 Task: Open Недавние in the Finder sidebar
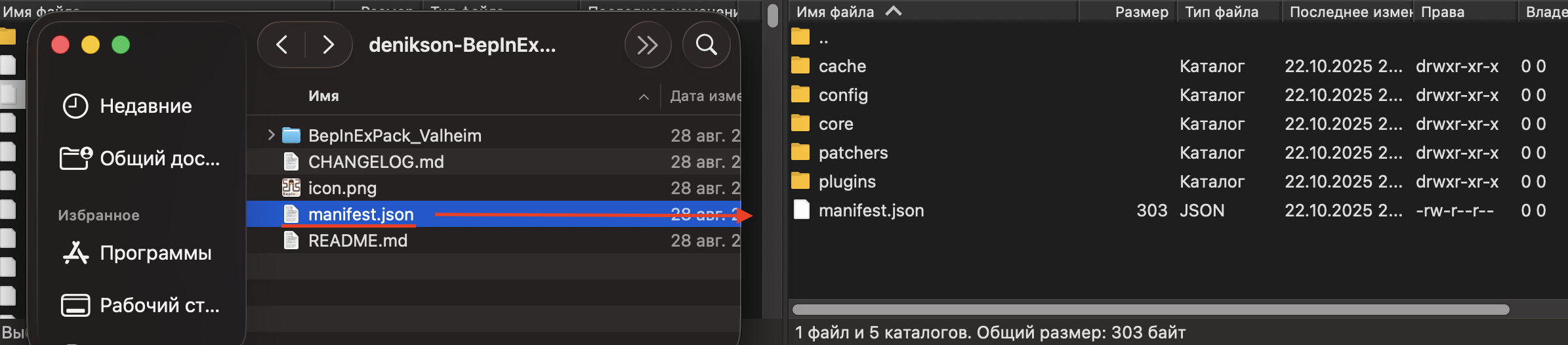145,106
